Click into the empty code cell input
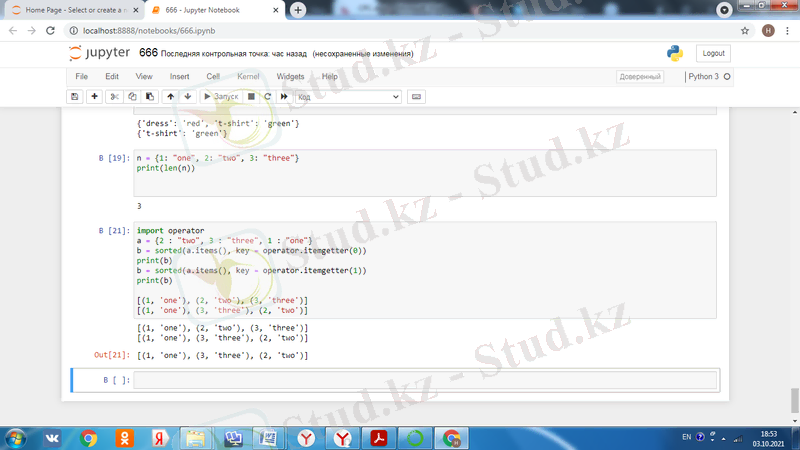The height and width of the screenshot is (450, 800). tap(425, 380)
